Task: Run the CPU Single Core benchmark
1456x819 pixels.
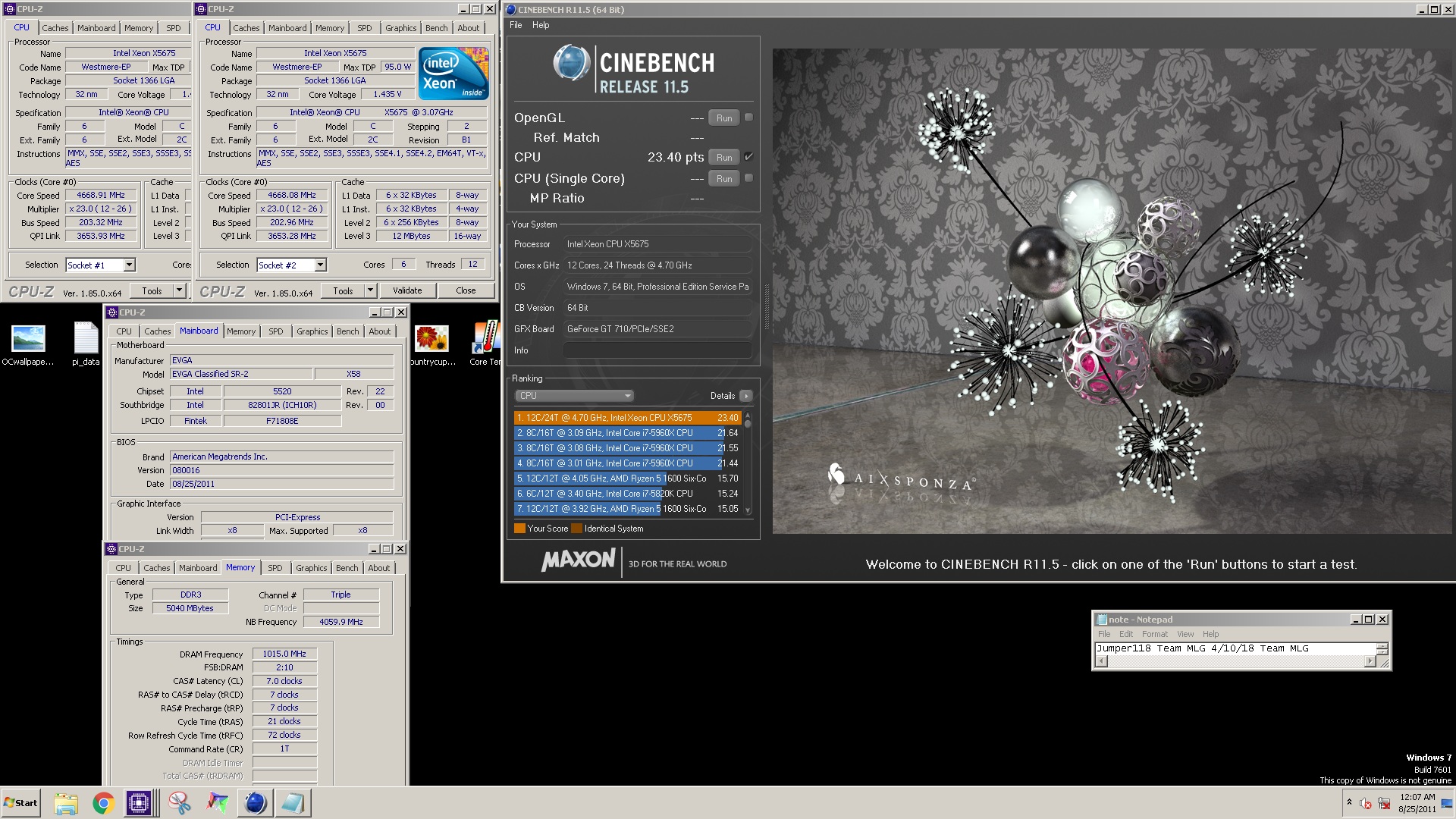Action: [724, 178]
